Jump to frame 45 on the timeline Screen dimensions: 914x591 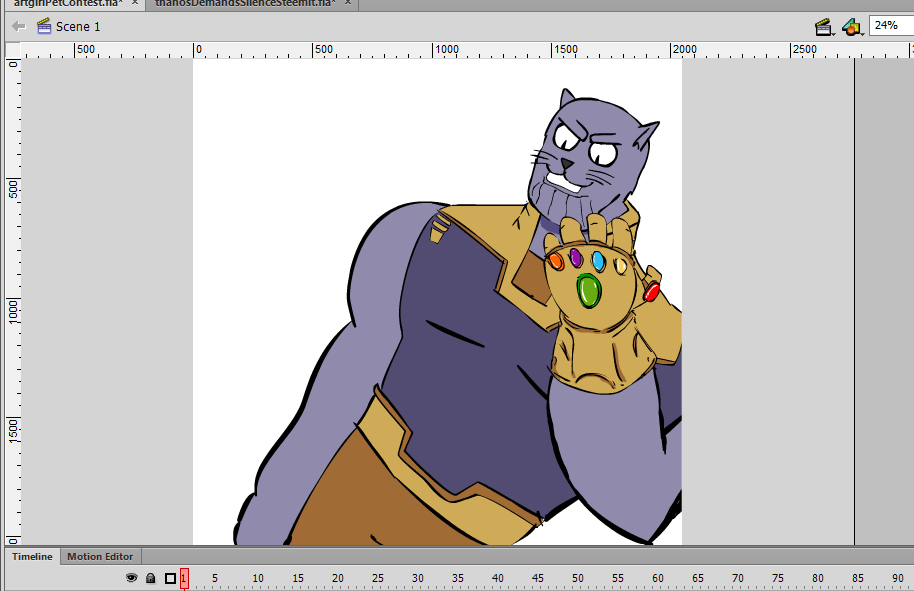pyautogui.click(x=537, y=578)
